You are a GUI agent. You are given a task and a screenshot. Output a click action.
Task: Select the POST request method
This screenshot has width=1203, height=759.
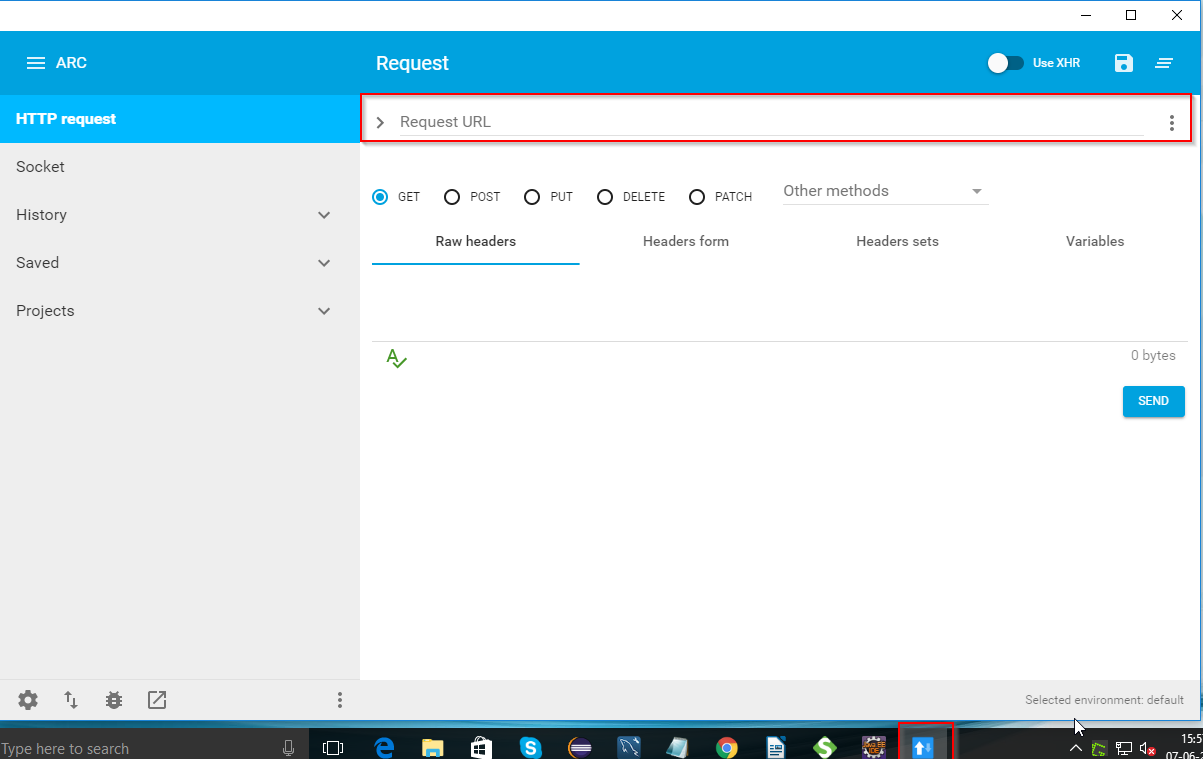point(452,197)
